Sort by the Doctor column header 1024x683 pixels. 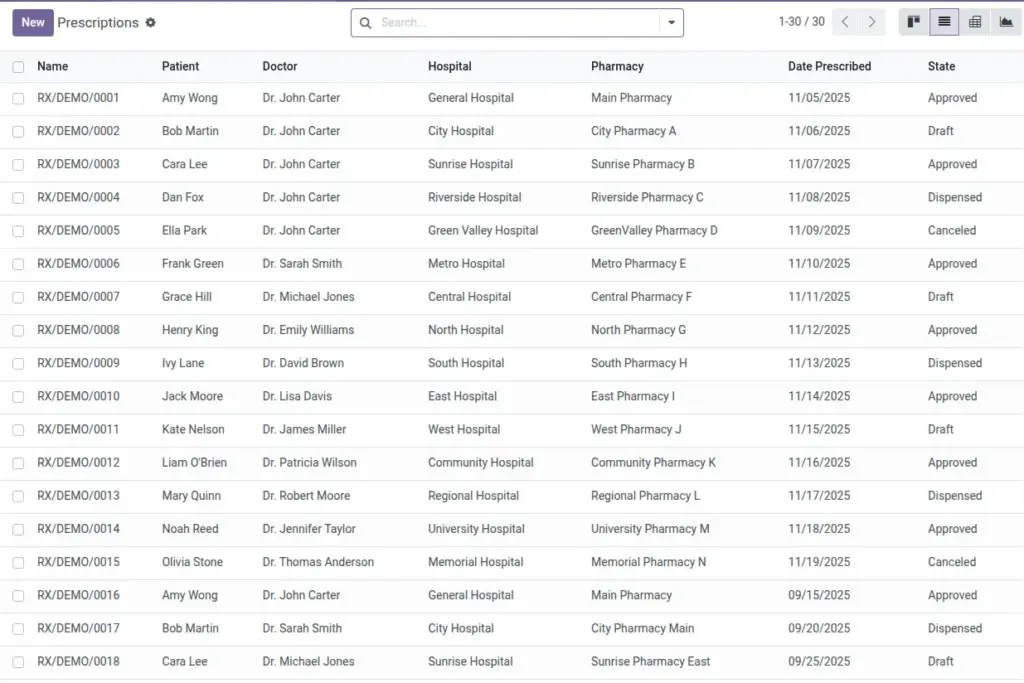(x=280, y=66)
